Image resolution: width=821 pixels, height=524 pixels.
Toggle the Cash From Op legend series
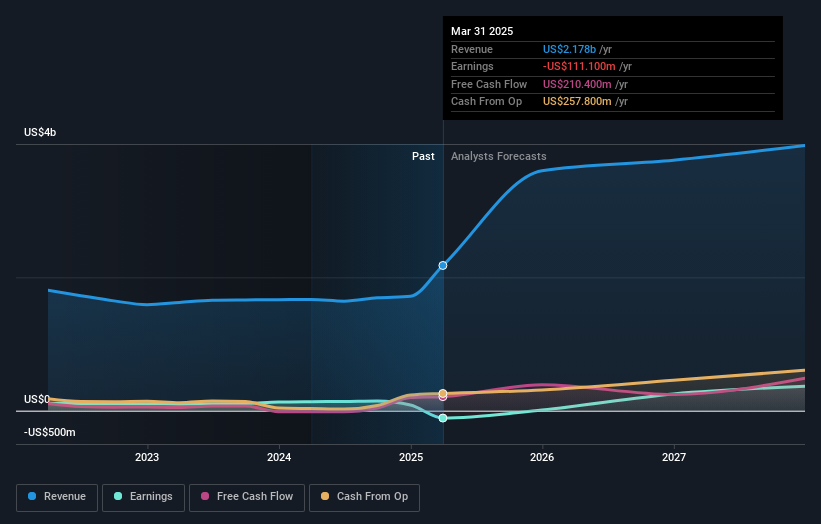click(x=364, y=497)
